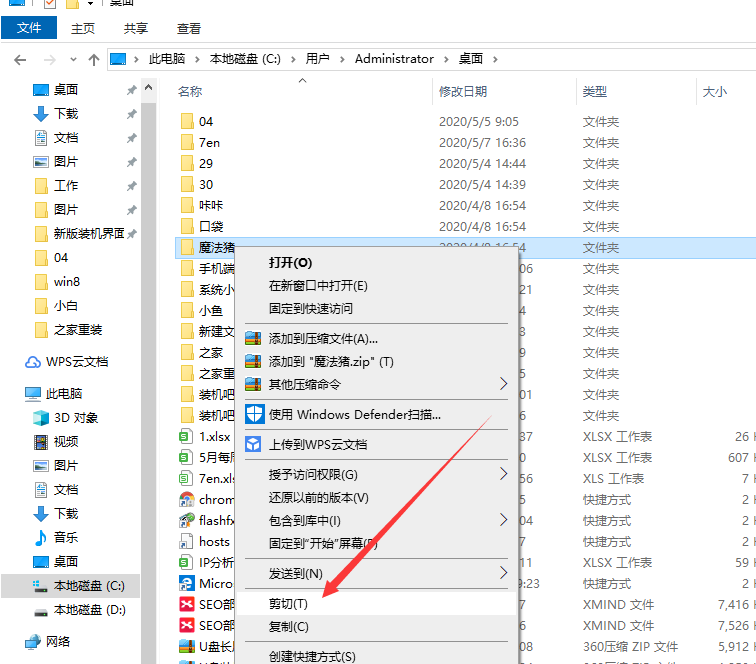
Task: Select the 小鱼 folder
Action: [211, 311]
